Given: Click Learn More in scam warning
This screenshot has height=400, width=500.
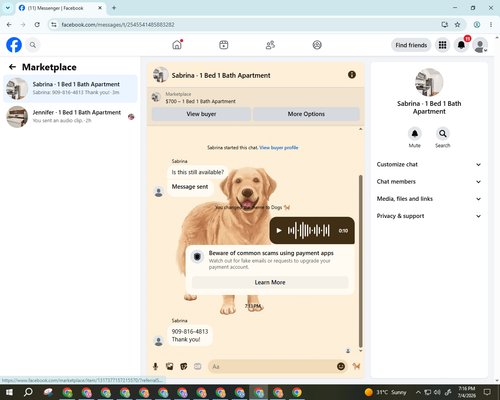Looking at the screenshot, I should 270,282.
